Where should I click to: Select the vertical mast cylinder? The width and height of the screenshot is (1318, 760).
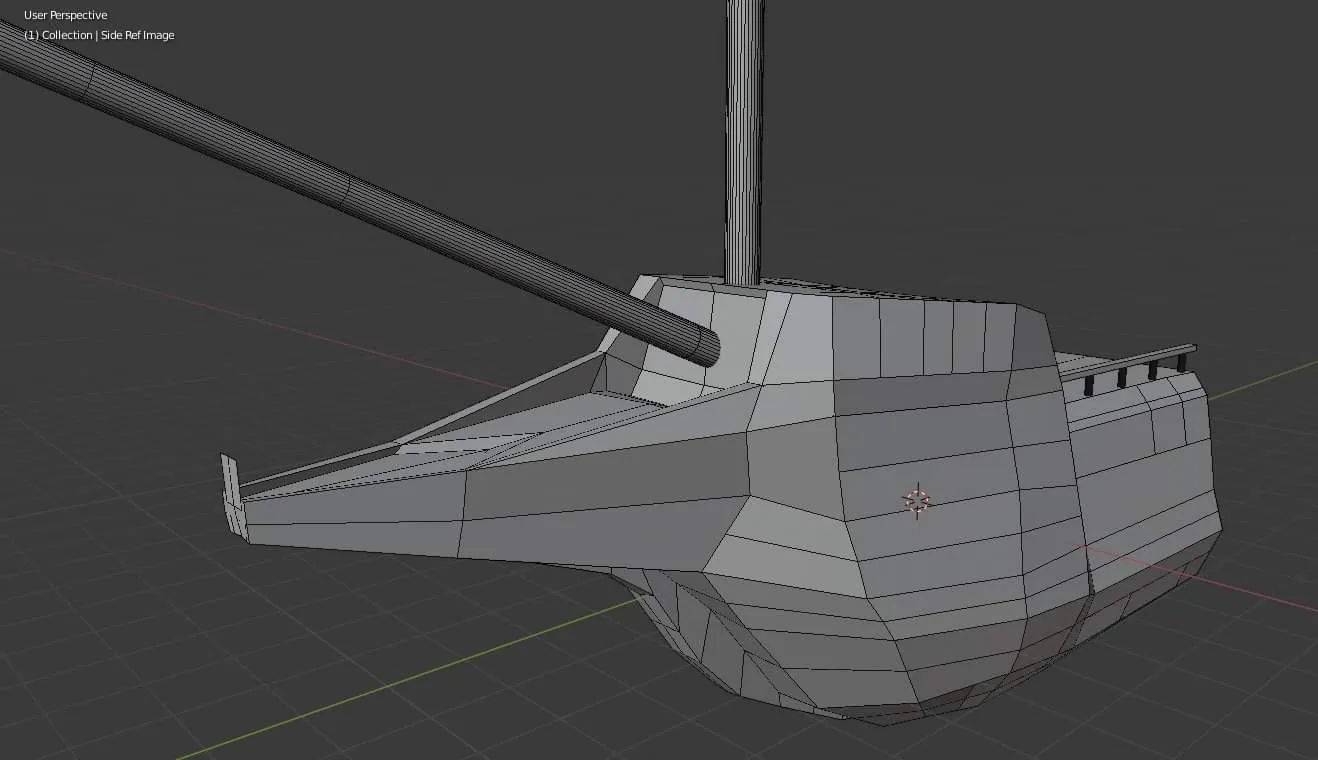(743, 142)
